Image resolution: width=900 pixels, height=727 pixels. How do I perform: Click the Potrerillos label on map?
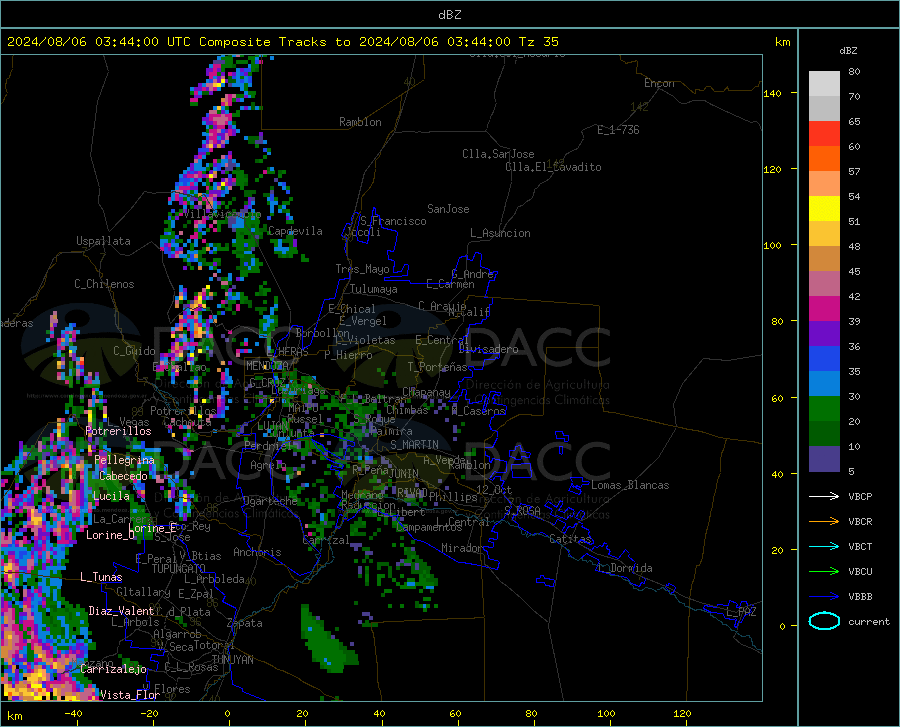pyautogui.click(x=118, y=431)
